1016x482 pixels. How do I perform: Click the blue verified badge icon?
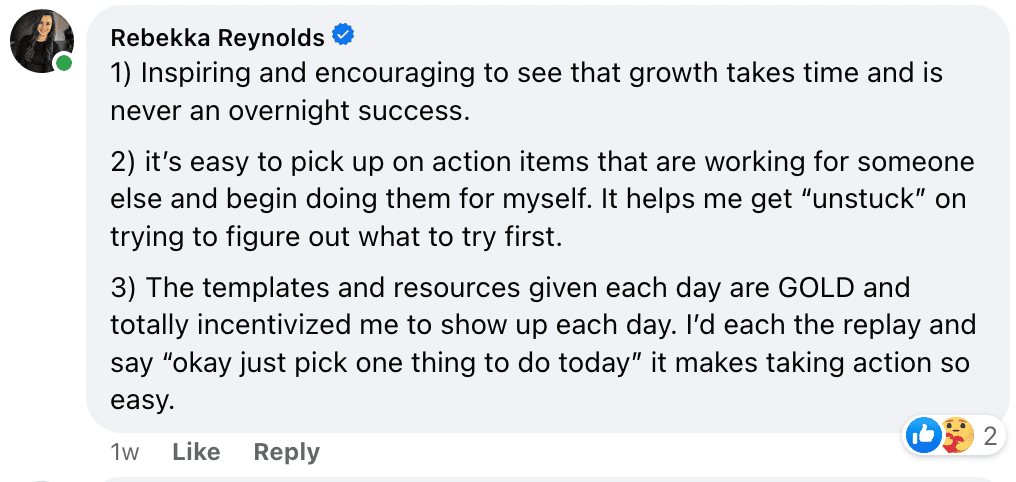pos(343,36)
